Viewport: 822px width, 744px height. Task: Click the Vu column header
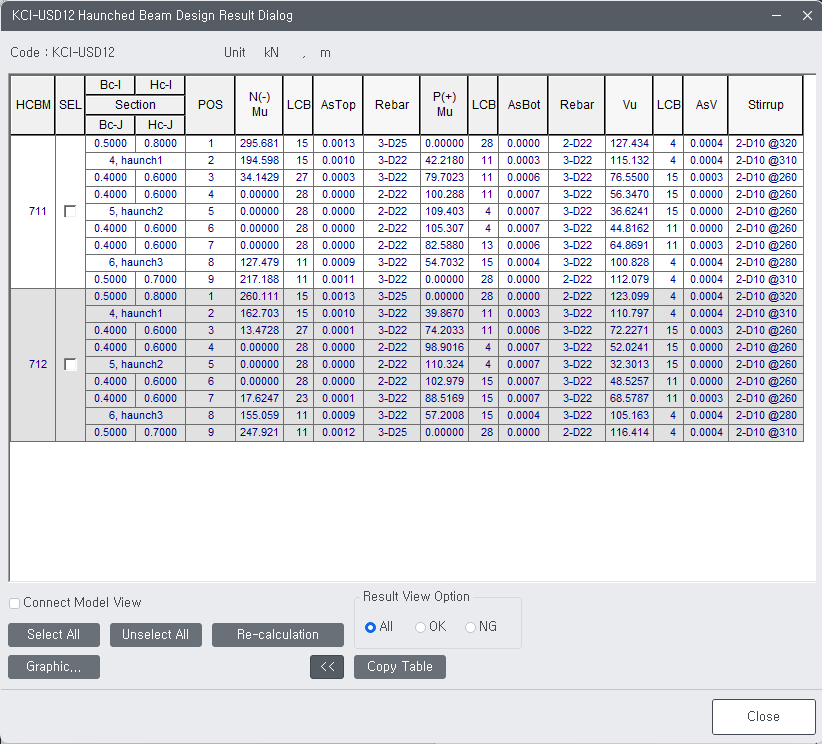click(x=629, y=105)
